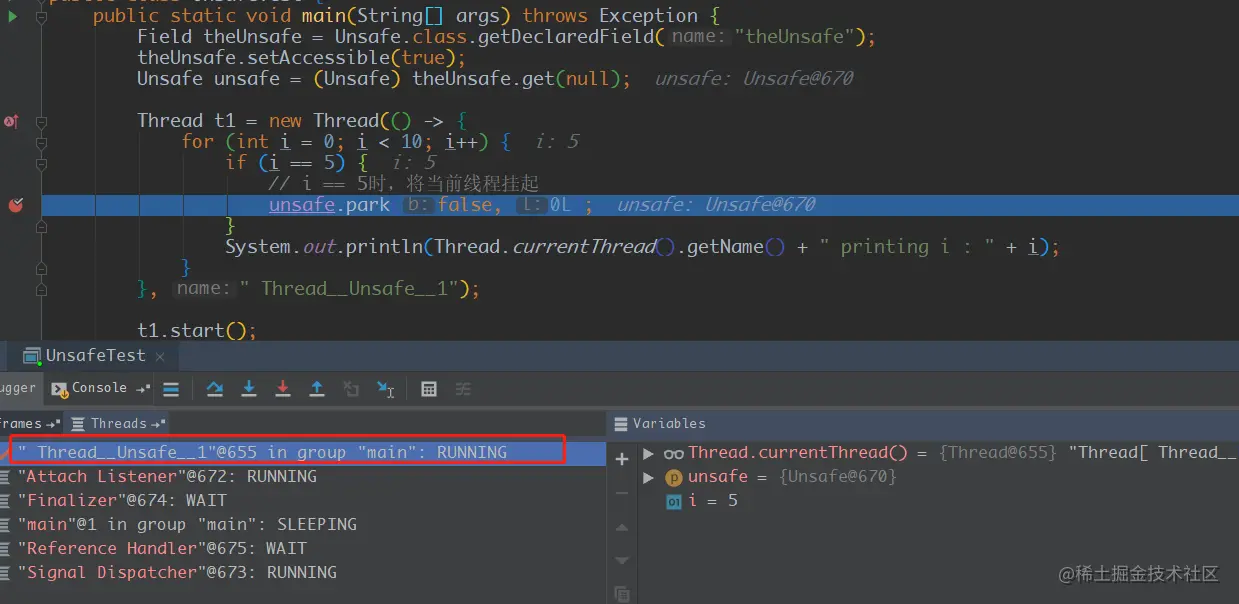Click the Step Into debugger icon

pyautogui.click(x=249, y=389)
